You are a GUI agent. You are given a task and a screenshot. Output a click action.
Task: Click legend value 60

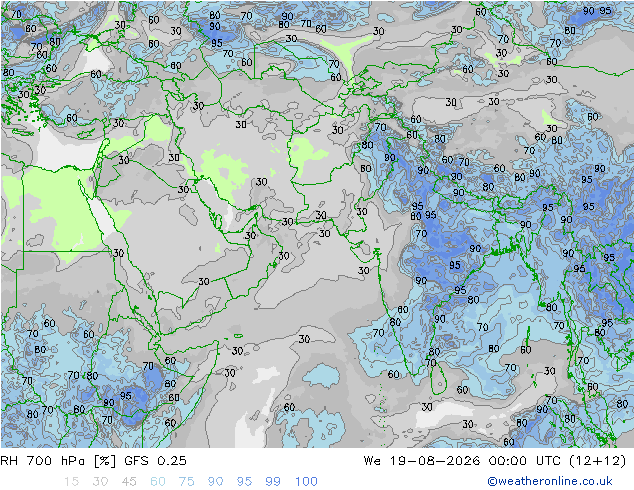point(158,482)
